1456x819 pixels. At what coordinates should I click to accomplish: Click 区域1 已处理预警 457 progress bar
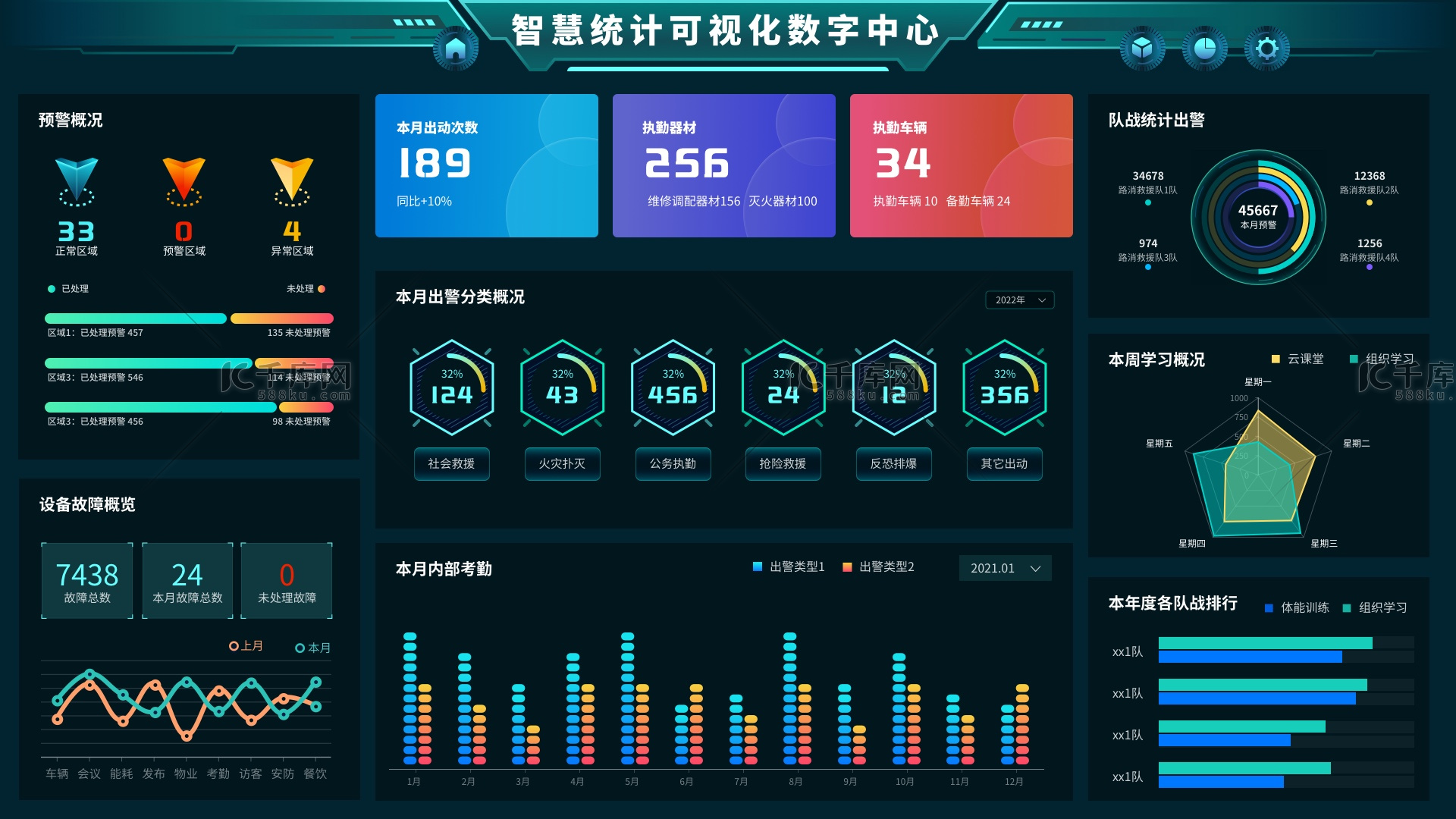pyautogui.click(x=136, y=318)
